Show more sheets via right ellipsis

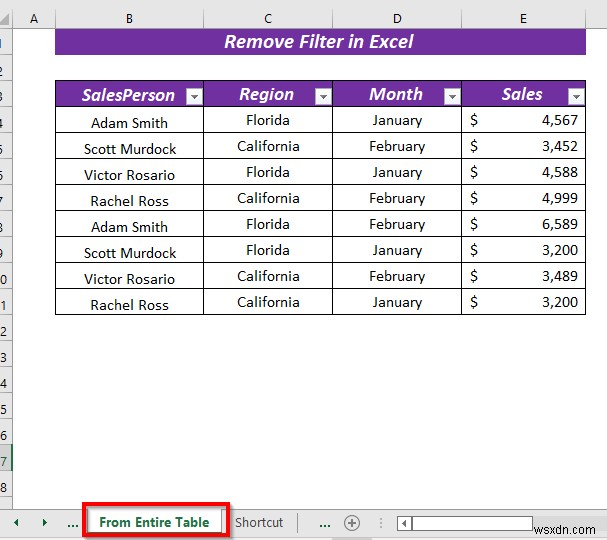325,525
